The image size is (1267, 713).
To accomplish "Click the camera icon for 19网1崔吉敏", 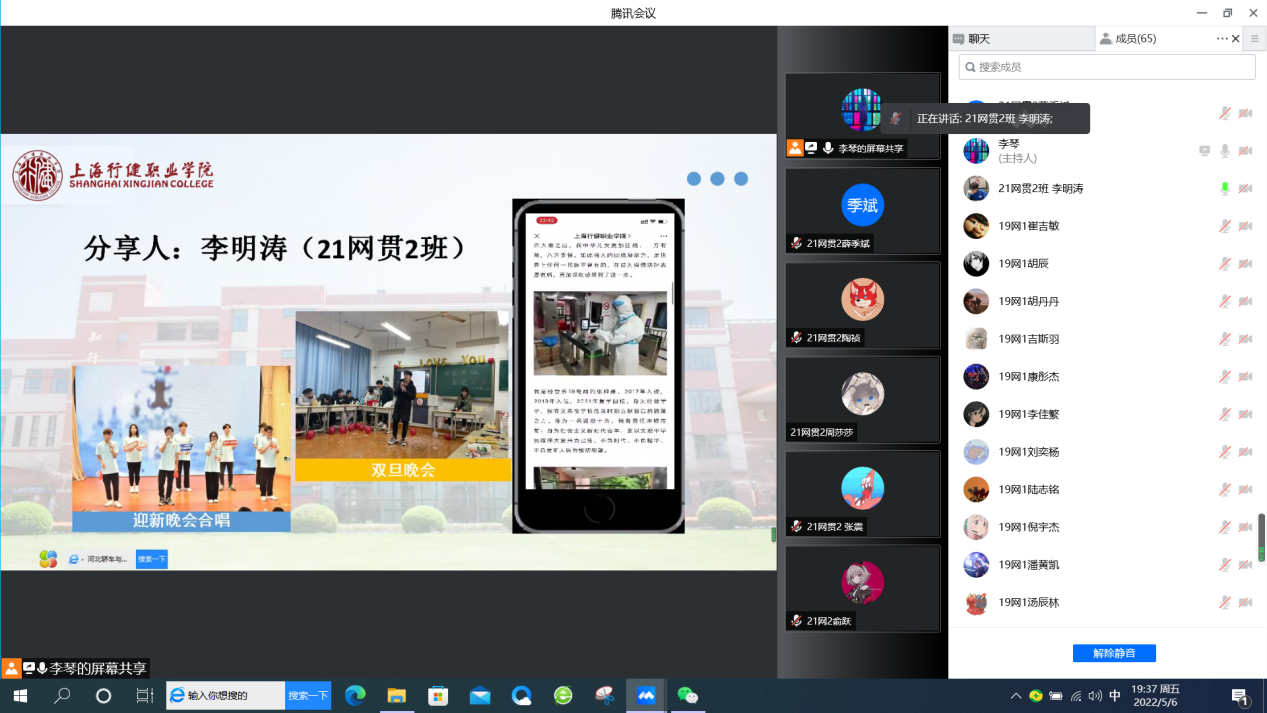I will pos(1245,226).
